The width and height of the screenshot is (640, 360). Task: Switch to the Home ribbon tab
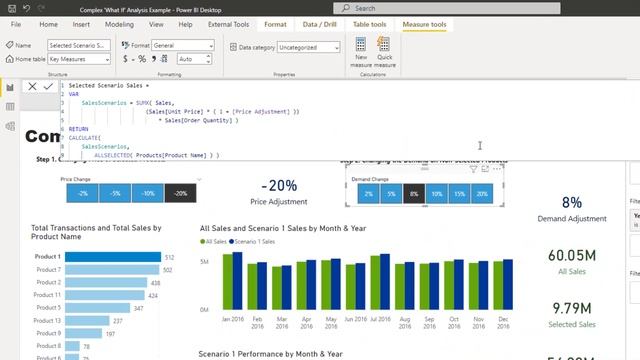49,24
